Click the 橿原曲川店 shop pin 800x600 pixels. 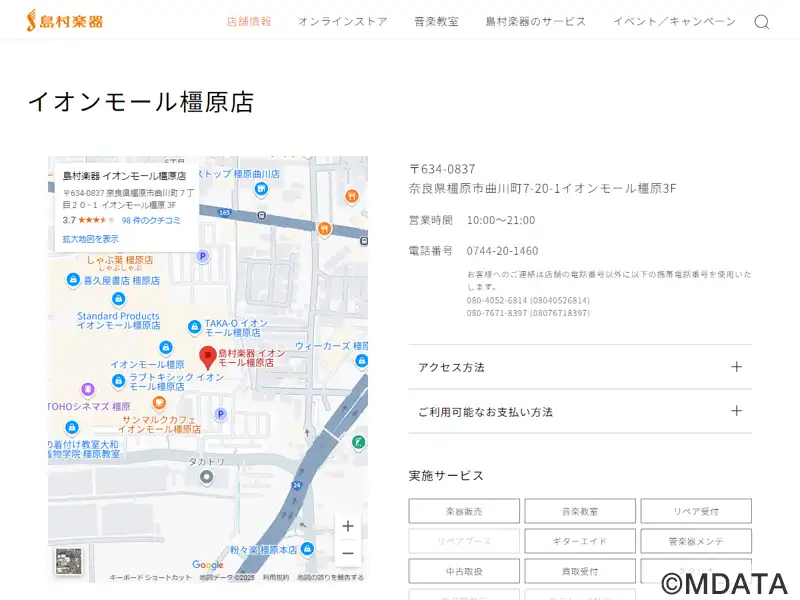[x=261, y=189]
